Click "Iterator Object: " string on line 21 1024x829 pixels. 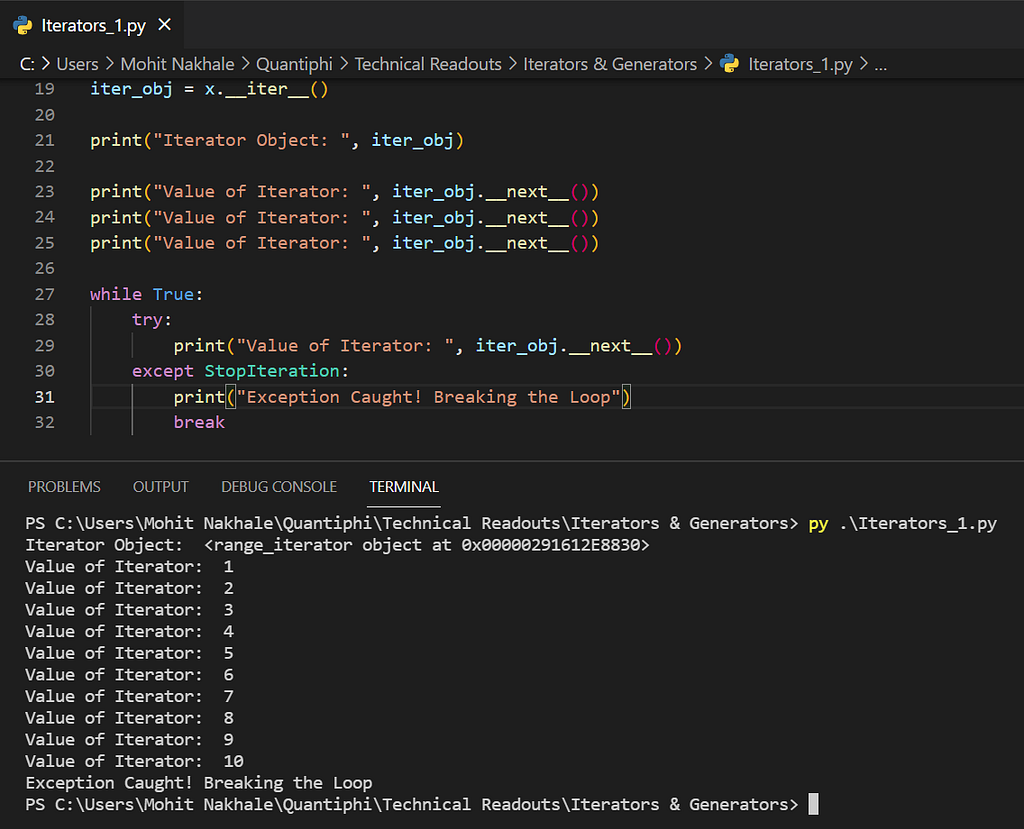tap(251, 140)
